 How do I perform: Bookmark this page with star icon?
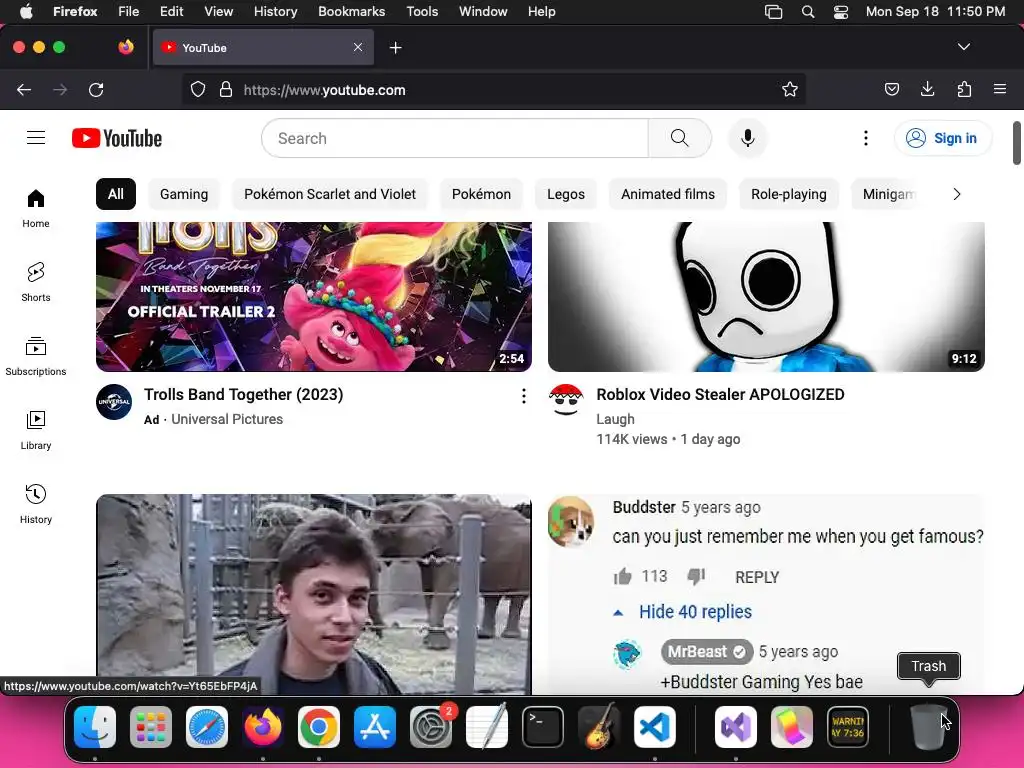click(x=790, y=89)
